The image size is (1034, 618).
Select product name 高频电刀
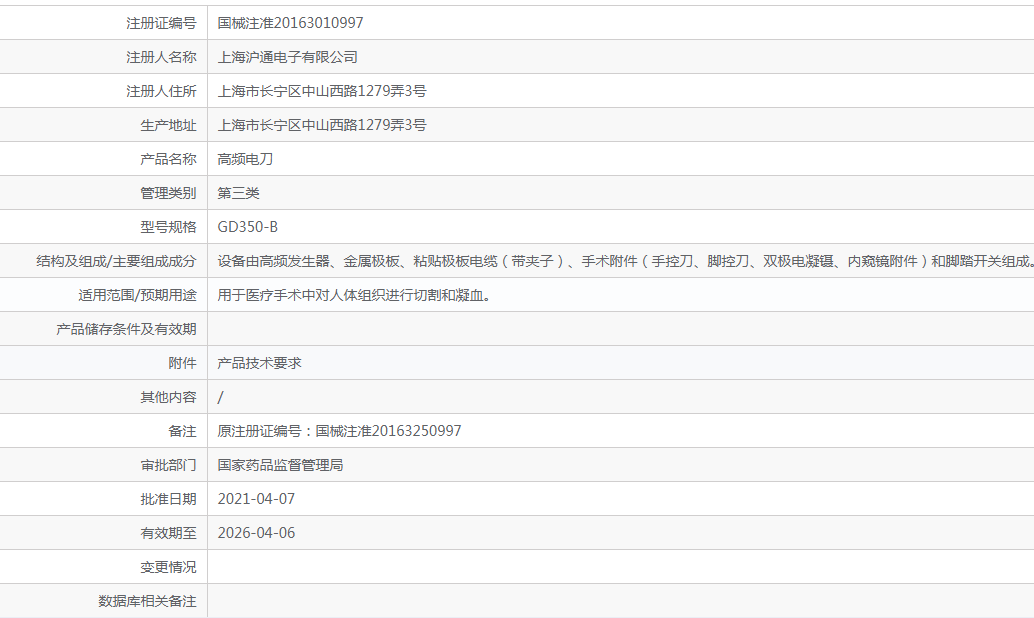pos(245,159)
